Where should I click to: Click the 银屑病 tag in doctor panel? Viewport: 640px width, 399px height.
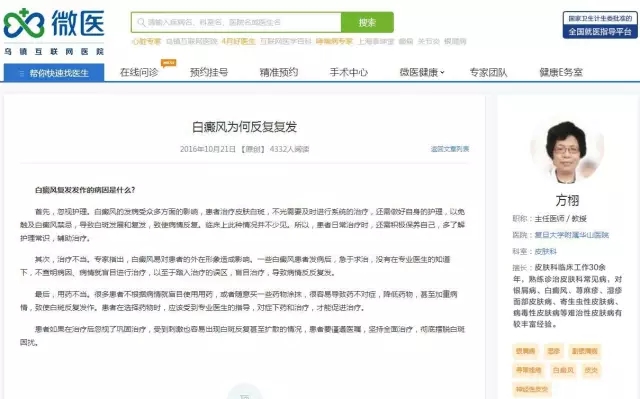click(525, 351)
